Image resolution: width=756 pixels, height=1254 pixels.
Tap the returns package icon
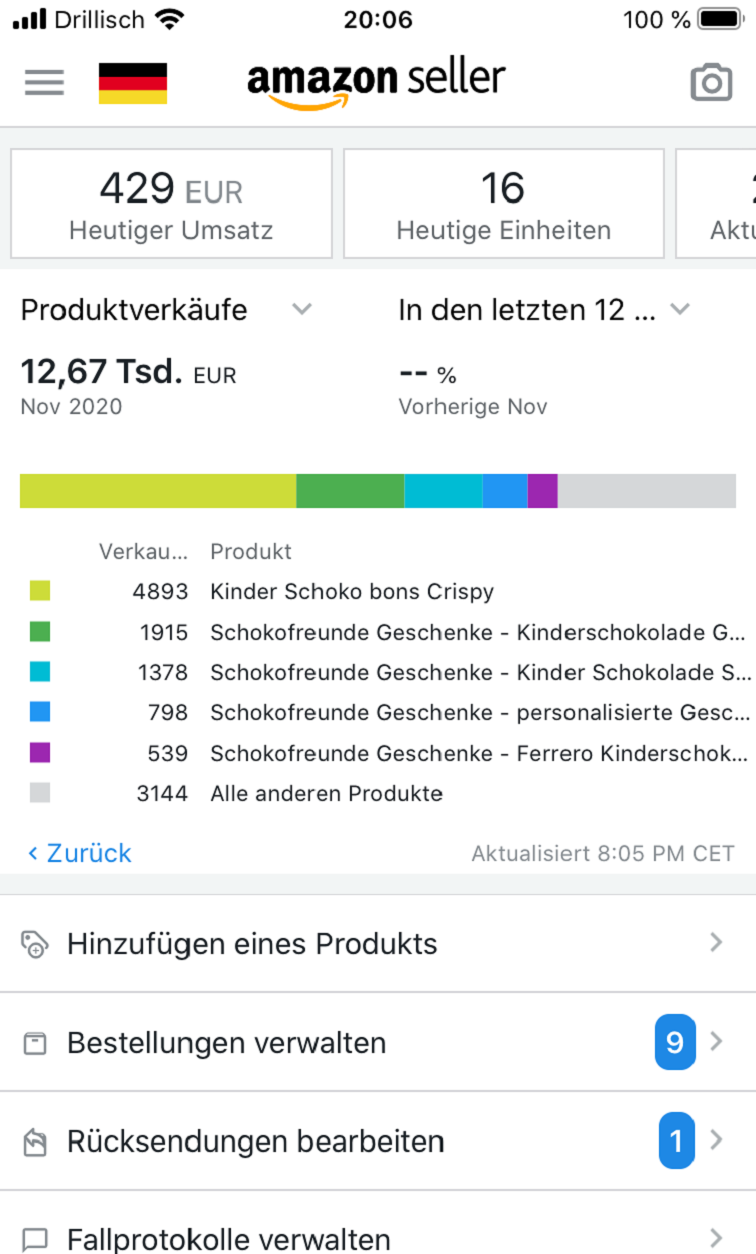pos(35,1142)
